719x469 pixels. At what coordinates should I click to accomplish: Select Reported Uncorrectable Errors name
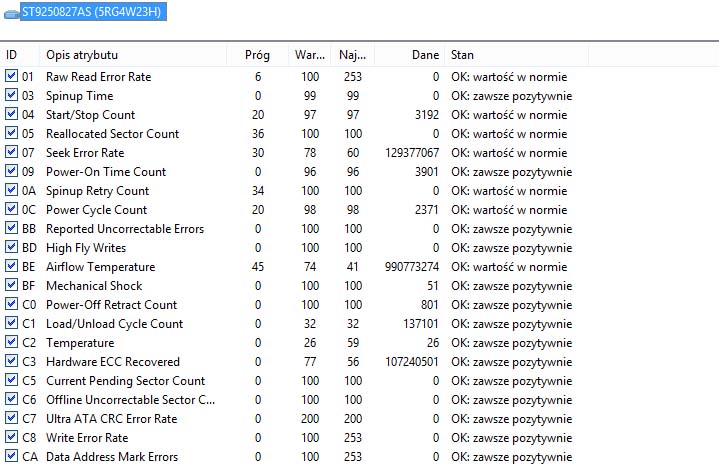click(x=125, y=229)
